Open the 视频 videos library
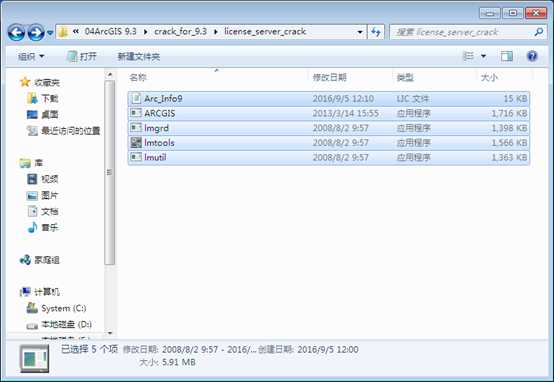Viewport: 554px width, 382px height. pyautogui.click(x=50, y=179)
